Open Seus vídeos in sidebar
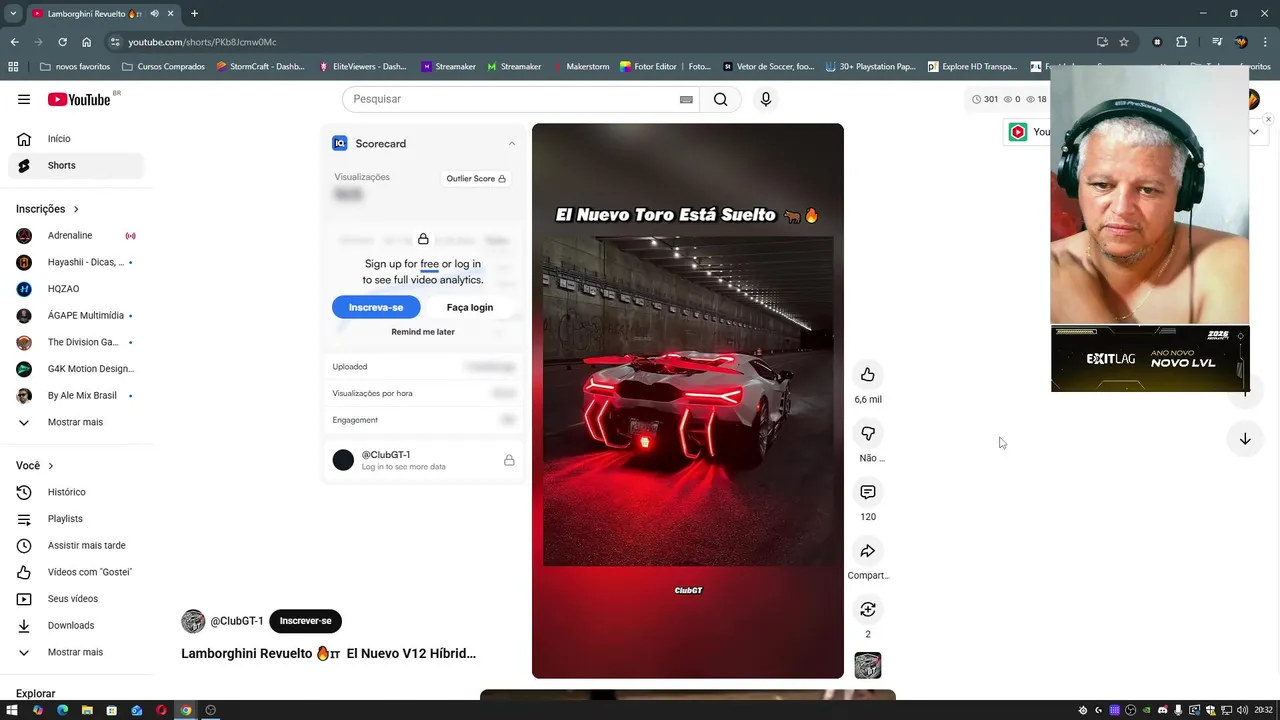The height and width of the screenshot is (720, 1280). point(76,599)
